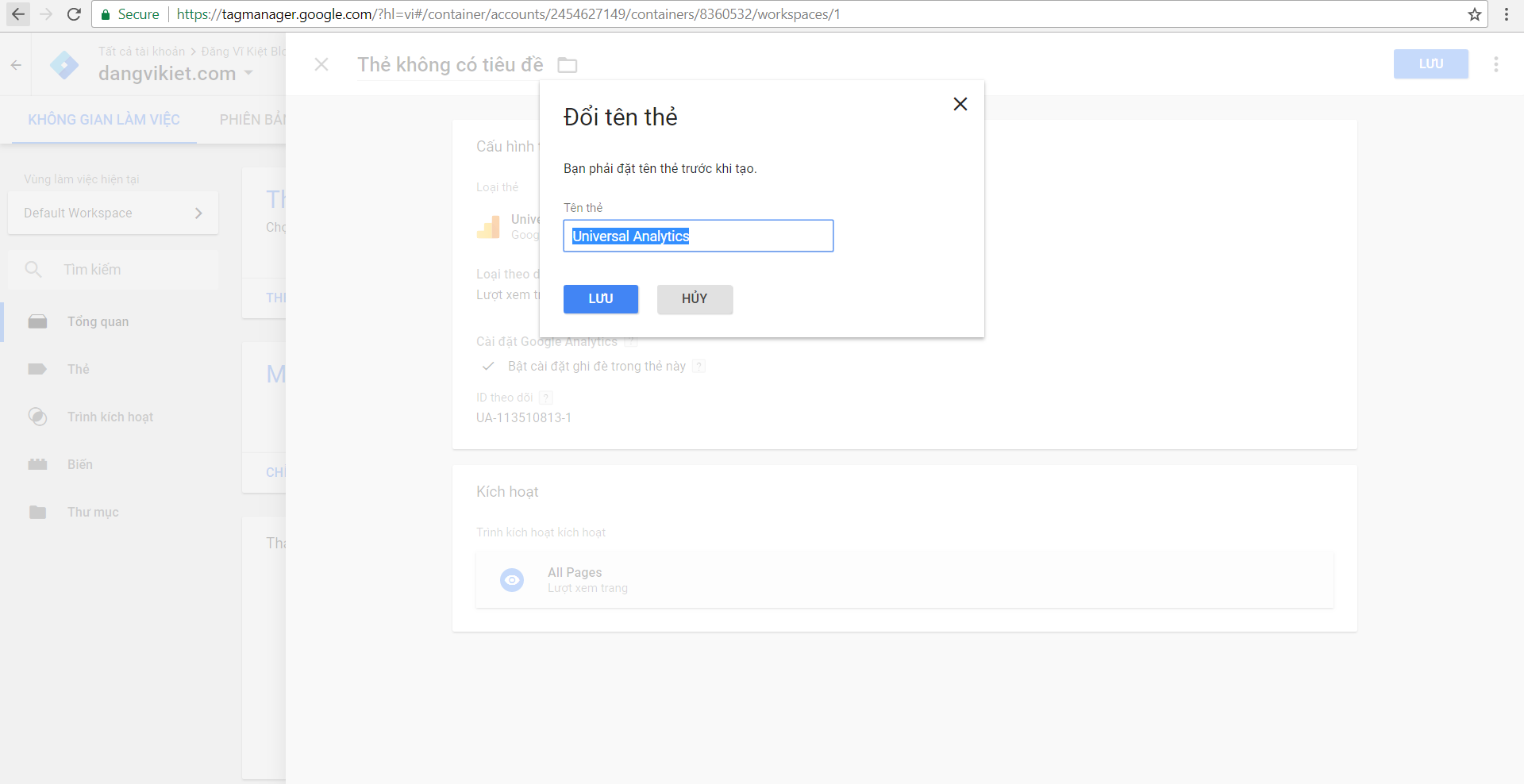Click the browser address bar URL
The width and height of the screenshot is (1524, 784).
(x=508, y=14)
